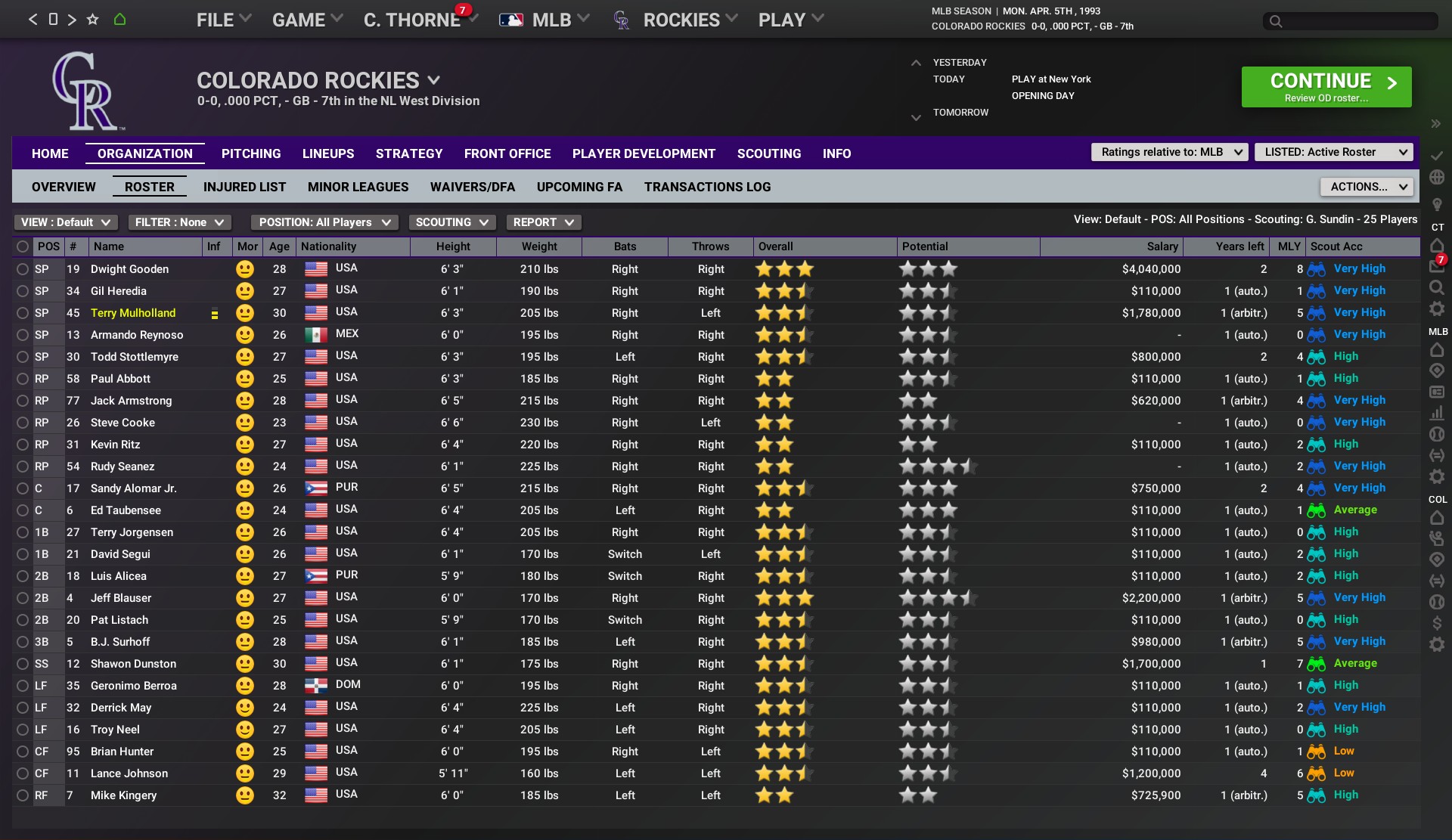Open the sidebar CT search magnifier icon

pyautogui.click(x=1437, y=287)
